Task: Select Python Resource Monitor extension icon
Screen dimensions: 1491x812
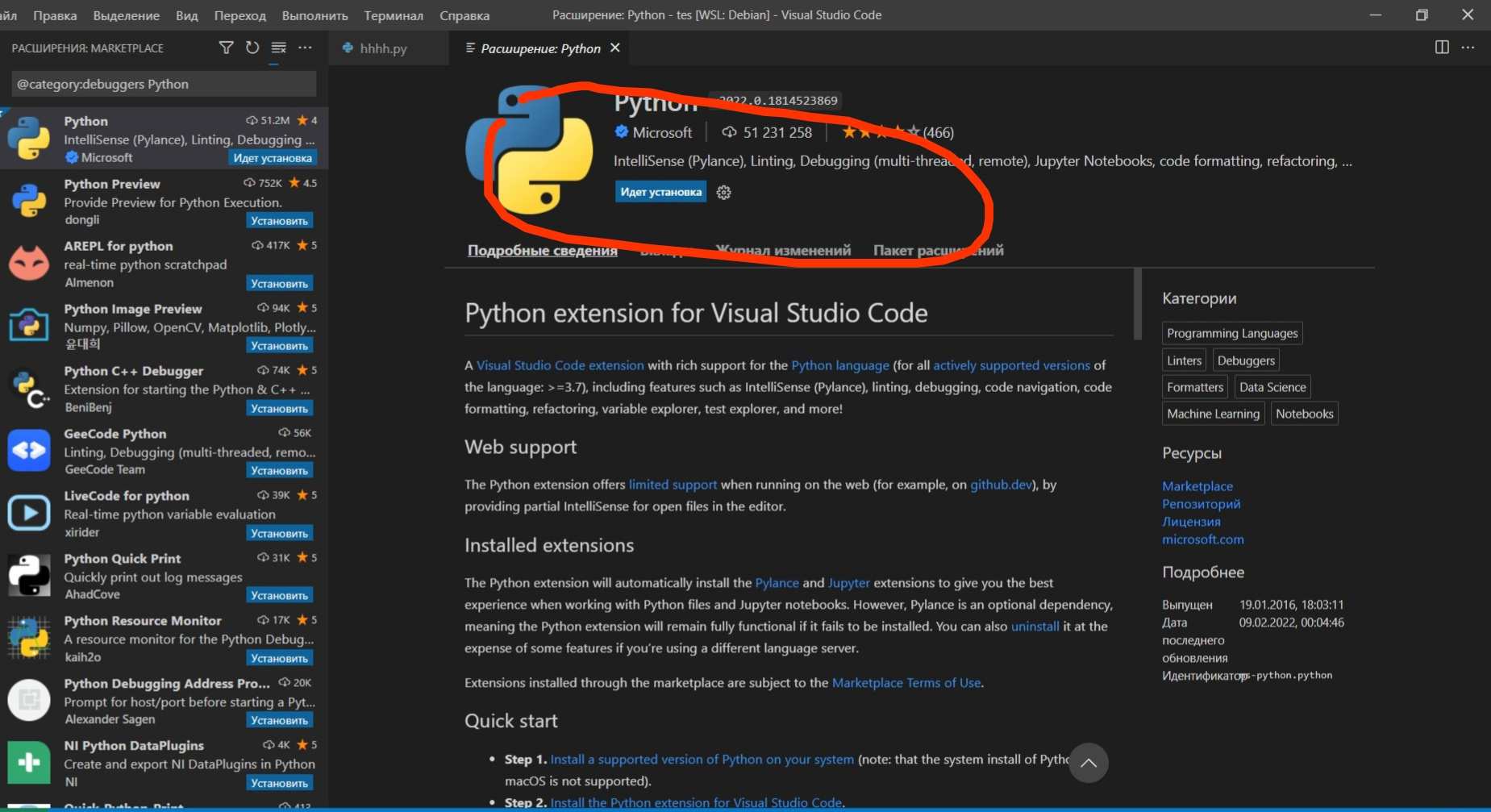Action: [x=29, y=638]
